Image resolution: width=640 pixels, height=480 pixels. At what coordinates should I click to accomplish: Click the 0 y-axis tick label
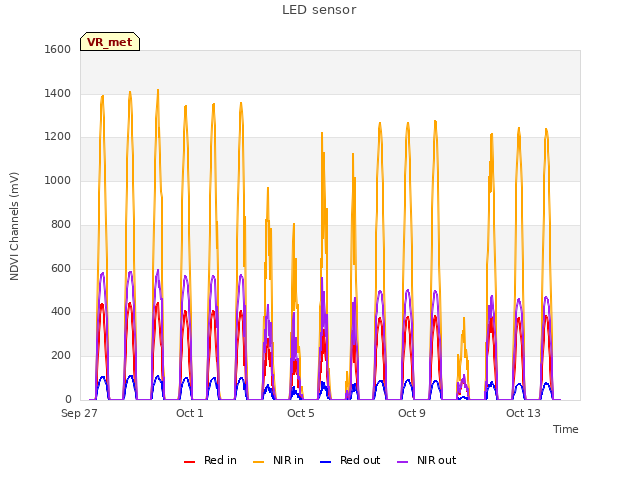(68, 399)
